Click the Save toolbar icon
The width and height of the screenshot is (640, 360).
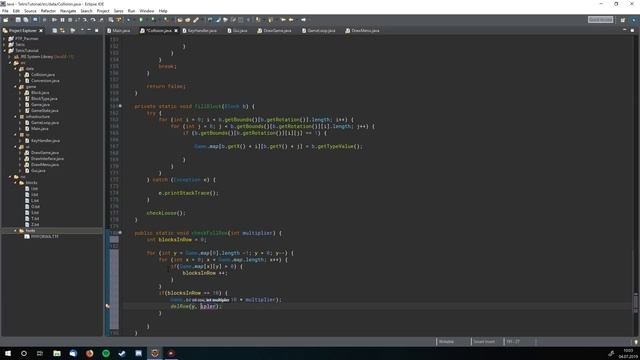pyautogui.click(x=18, y=20)
